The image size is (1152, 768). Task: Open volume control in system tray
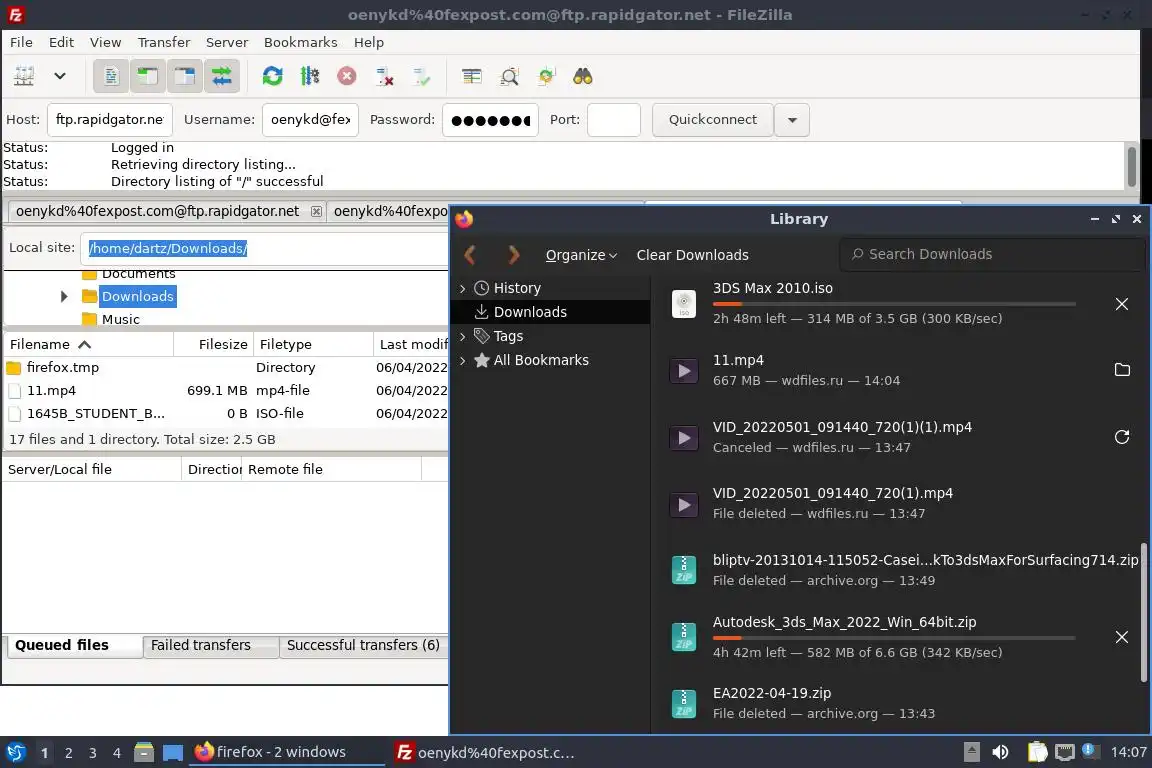tap(1000, 752)
